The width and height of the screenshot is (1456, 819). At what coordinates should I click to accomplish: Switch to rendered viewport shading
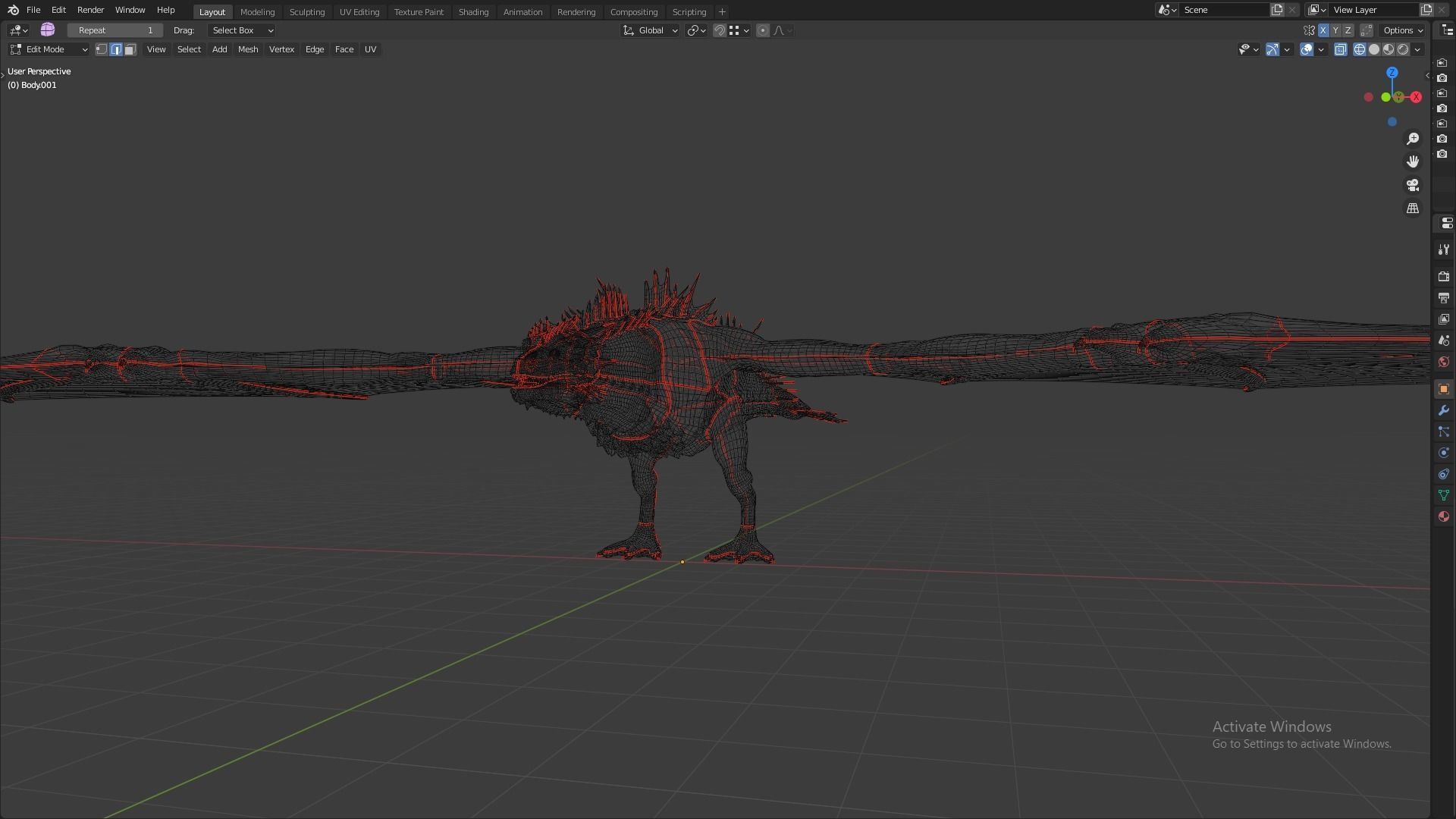click(x=1403, y=49)
